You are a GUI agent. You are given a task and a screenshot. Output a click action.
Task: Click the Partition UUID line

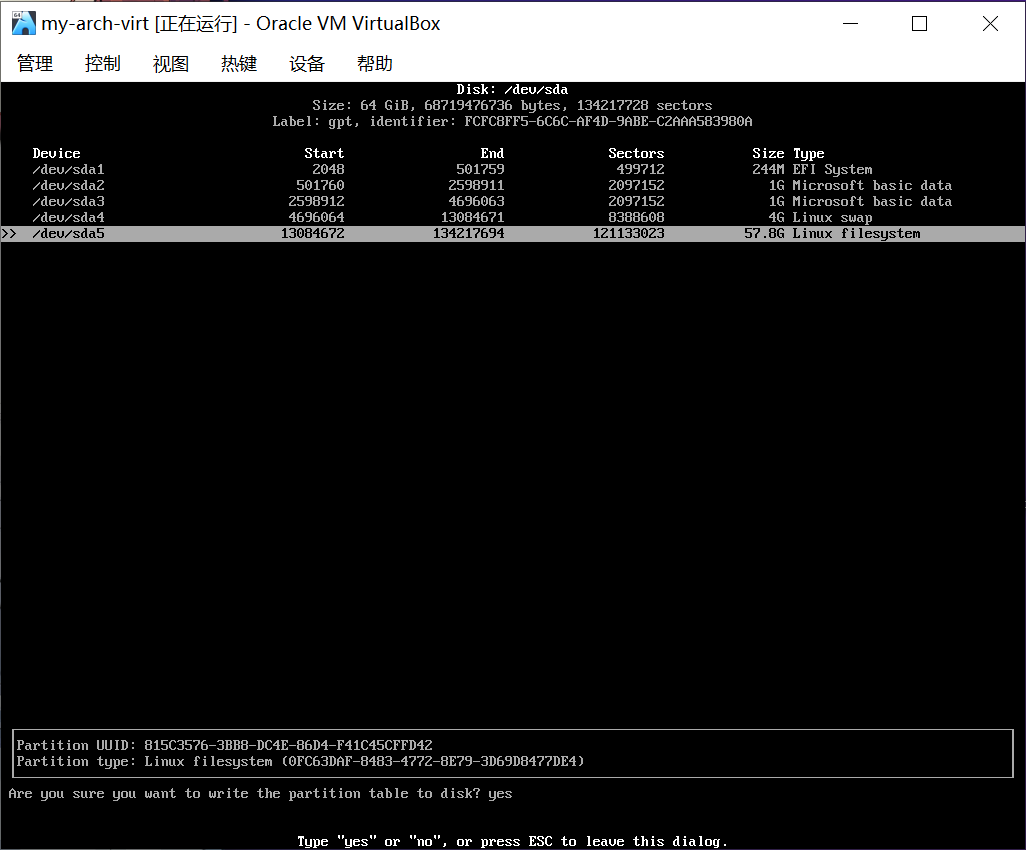coord(224,746)
